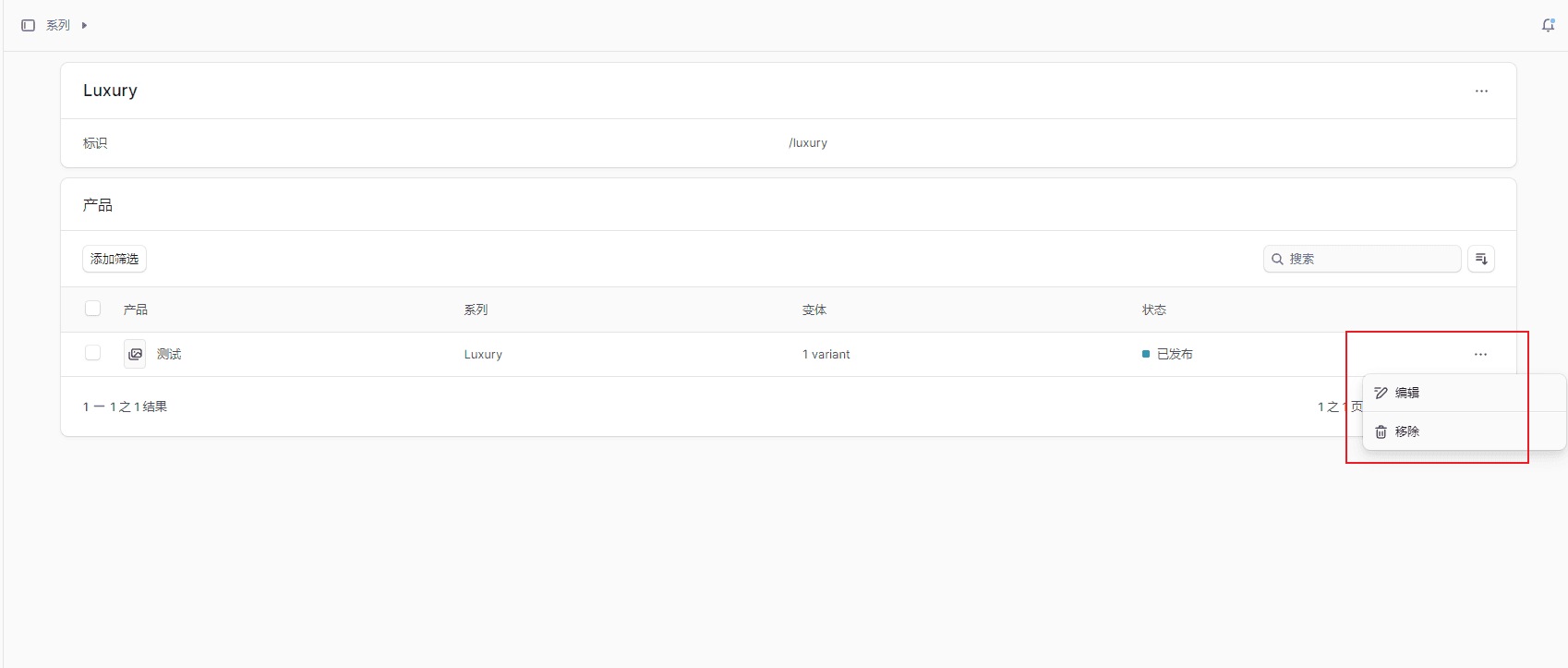The height and width of the screenshot is (668, 1568).
Task: Open the Luxury collection's more-options menu
Action: [1481, 91]
